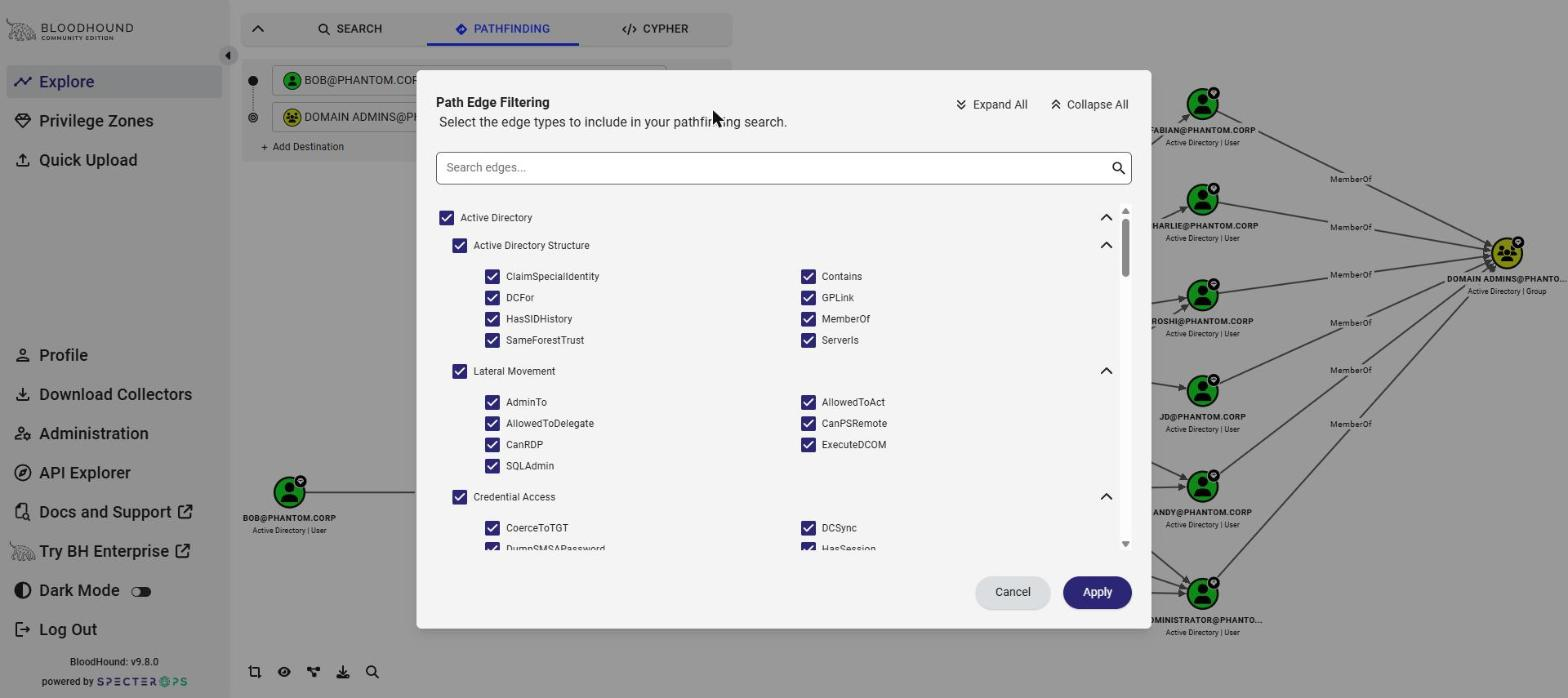Select the Domain Admins group node
The height and width of the screenshot is (698, 1568).
[1507, 253]
